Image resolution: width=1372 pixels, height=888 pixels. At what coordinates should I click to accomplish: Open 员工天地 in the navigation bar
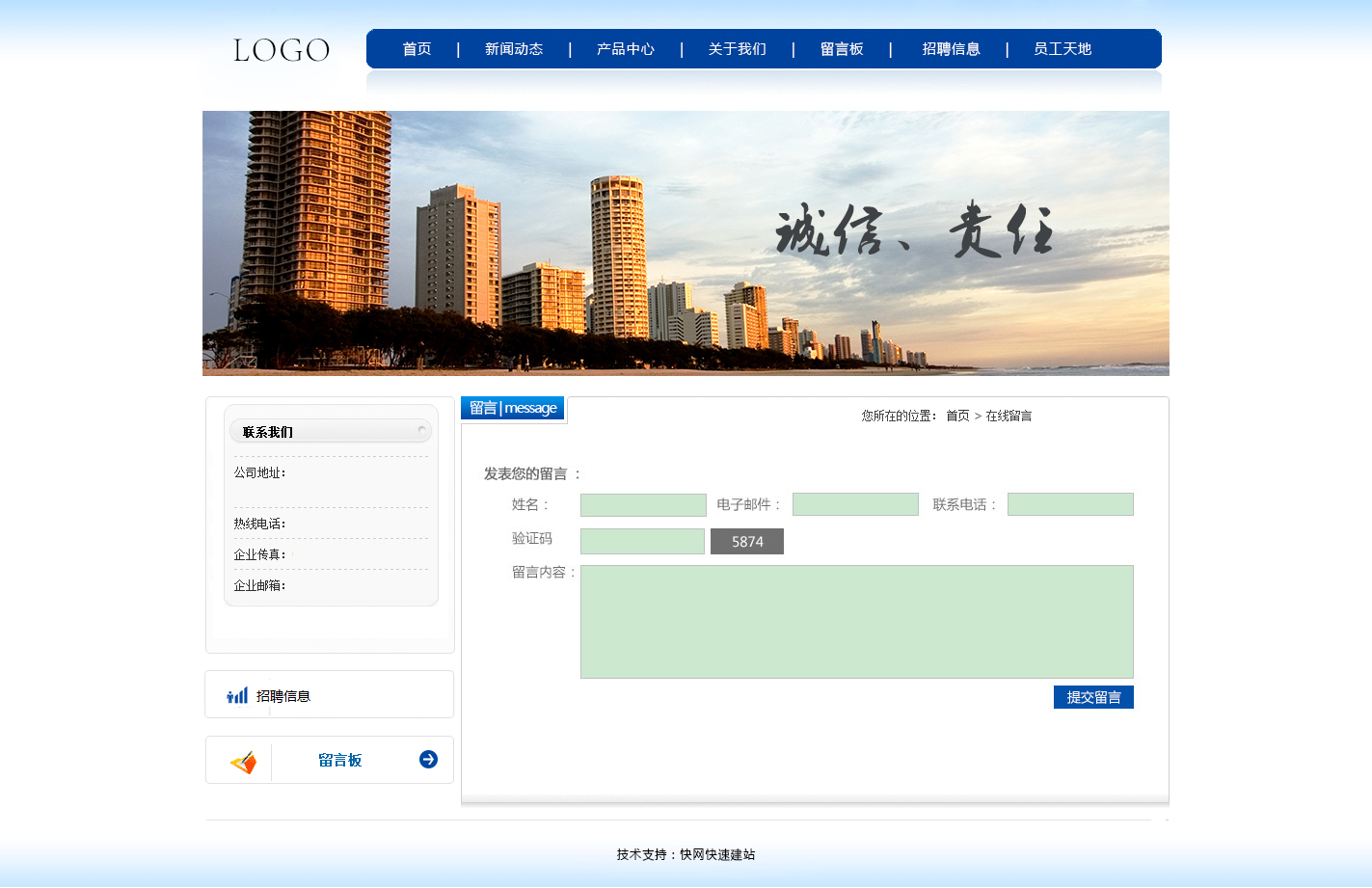1063,49
